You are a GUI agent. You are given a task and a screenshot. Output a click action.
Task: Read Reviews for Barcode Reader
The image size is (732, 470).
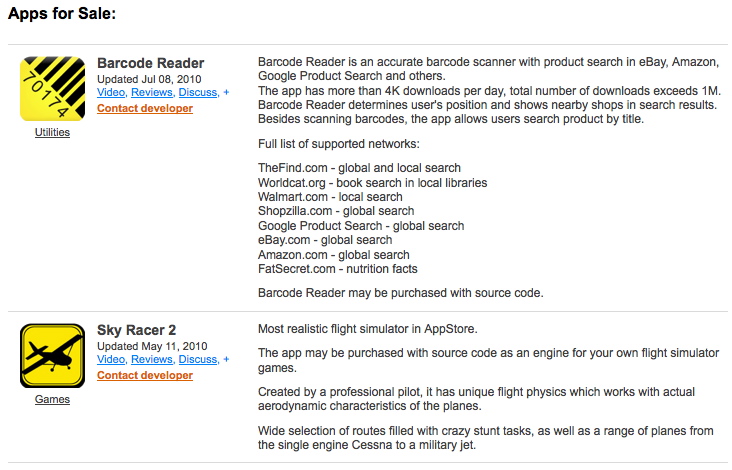click(152, 92)
